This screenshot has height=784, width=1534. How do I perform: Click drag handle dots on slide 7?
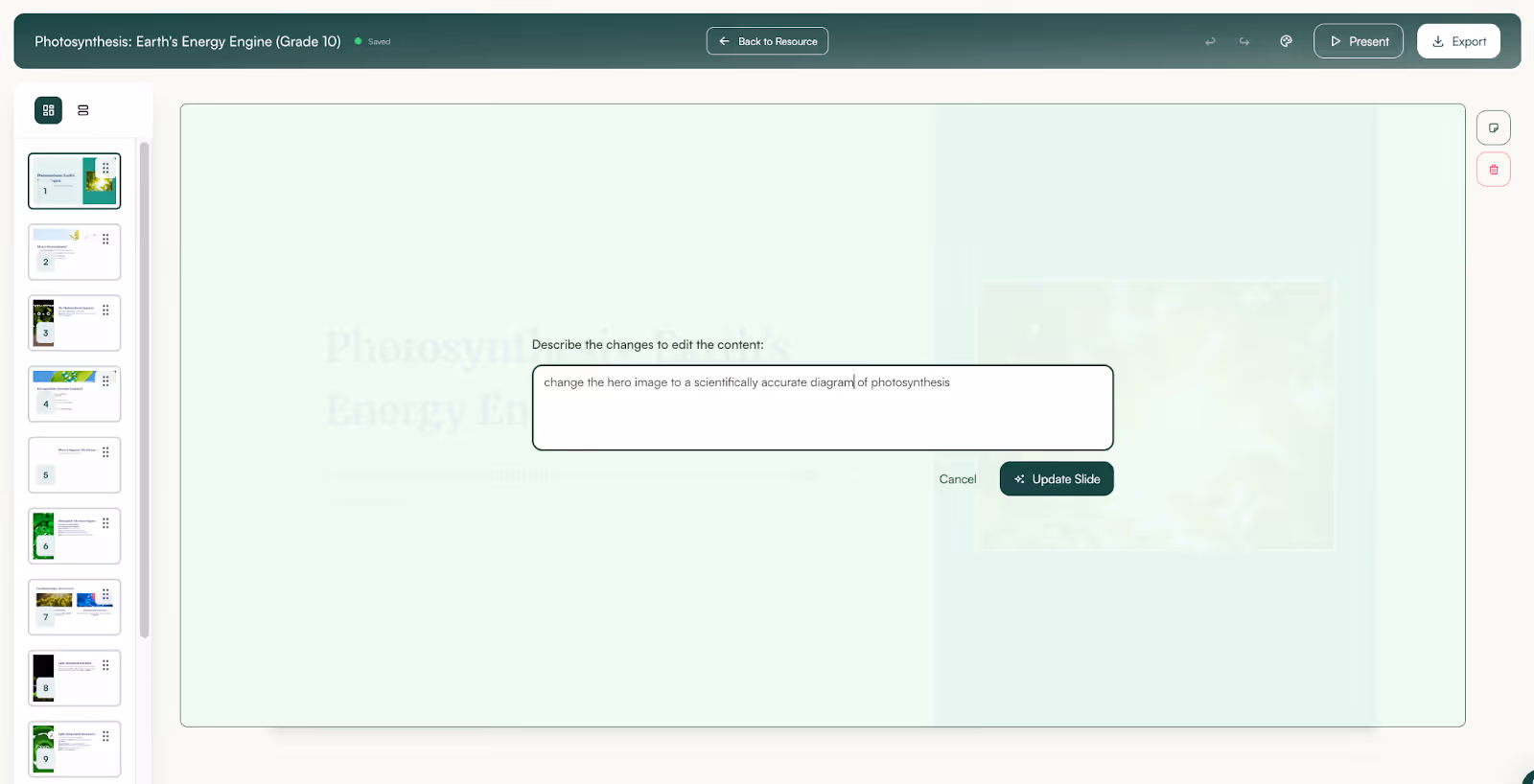click(105, 593)
